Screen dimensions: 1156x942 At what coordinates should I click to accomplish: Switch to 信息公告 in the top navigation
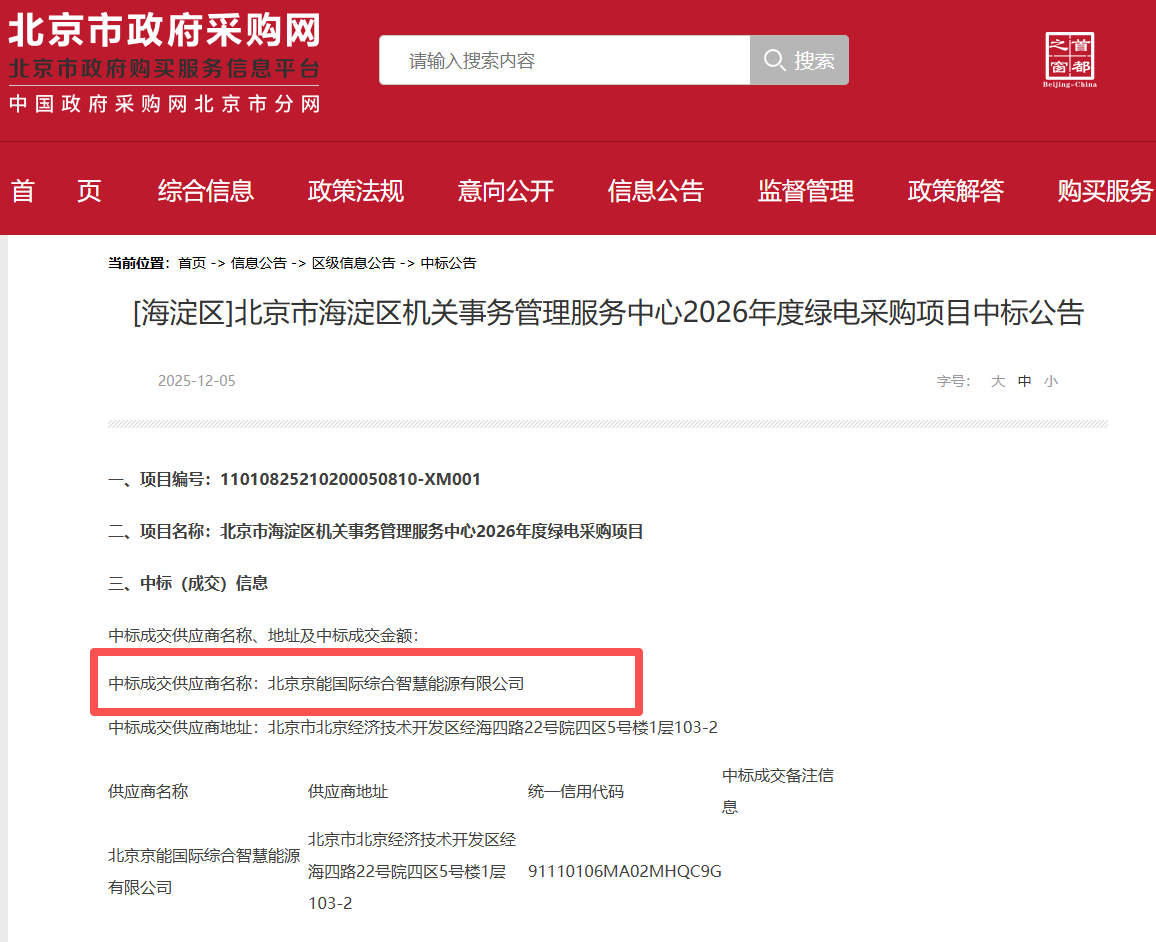[656, 191]
